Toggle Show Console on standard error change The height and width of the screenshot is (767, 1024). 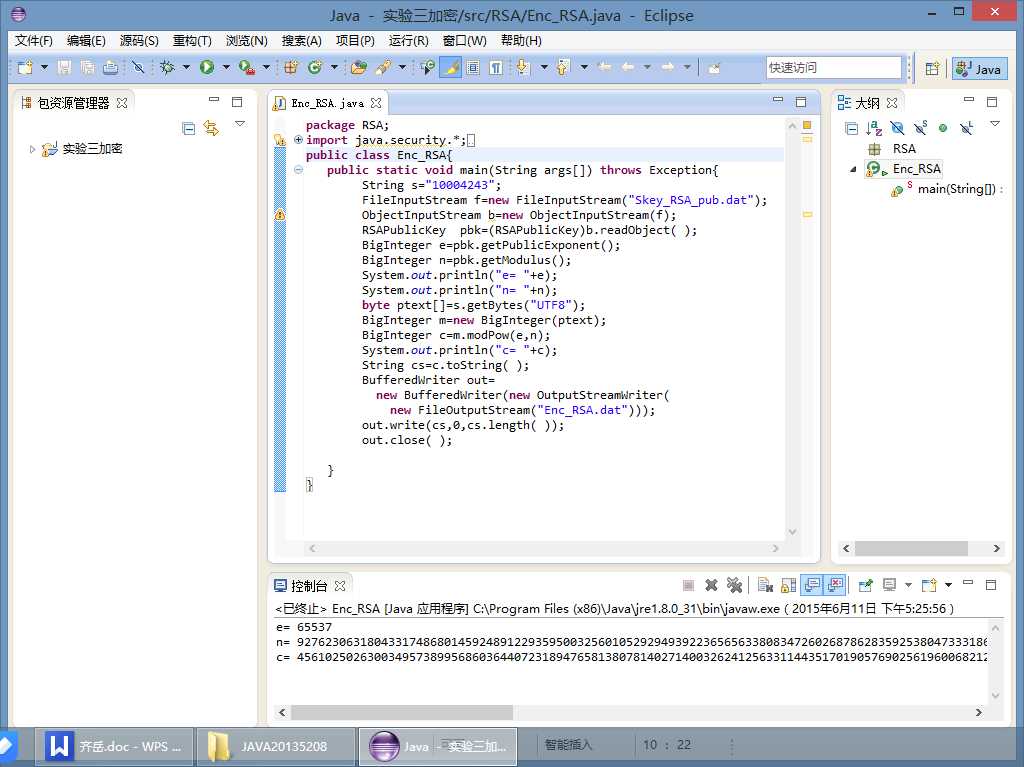835,584
